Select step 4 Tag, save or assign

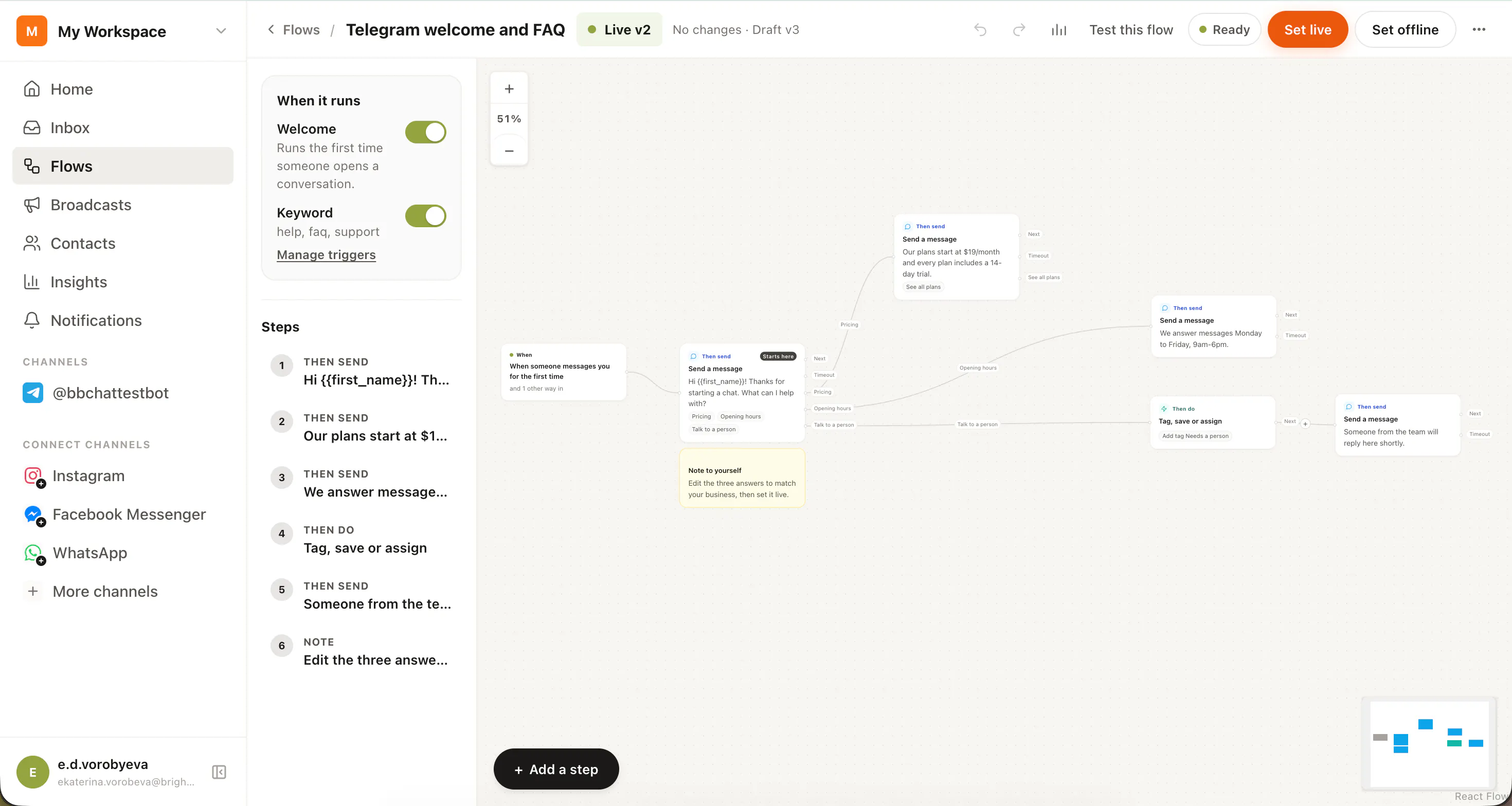click(362, 539)
